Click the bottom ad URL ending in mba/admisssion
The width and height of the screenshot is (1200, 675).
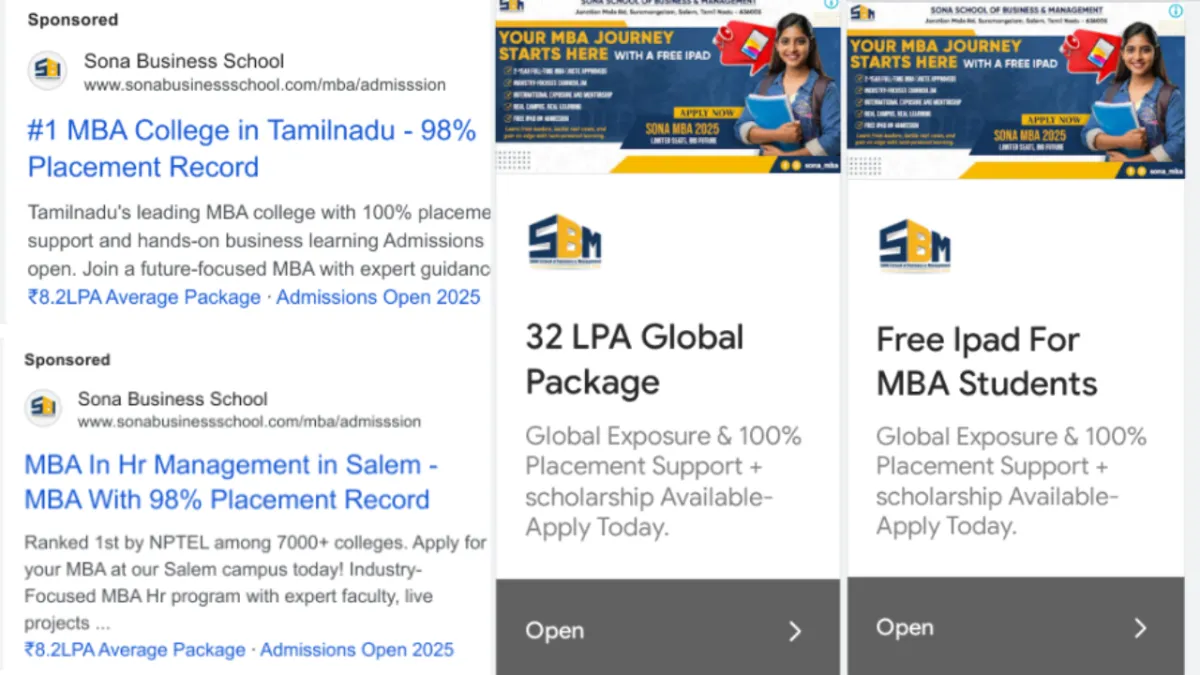point(249,421)
